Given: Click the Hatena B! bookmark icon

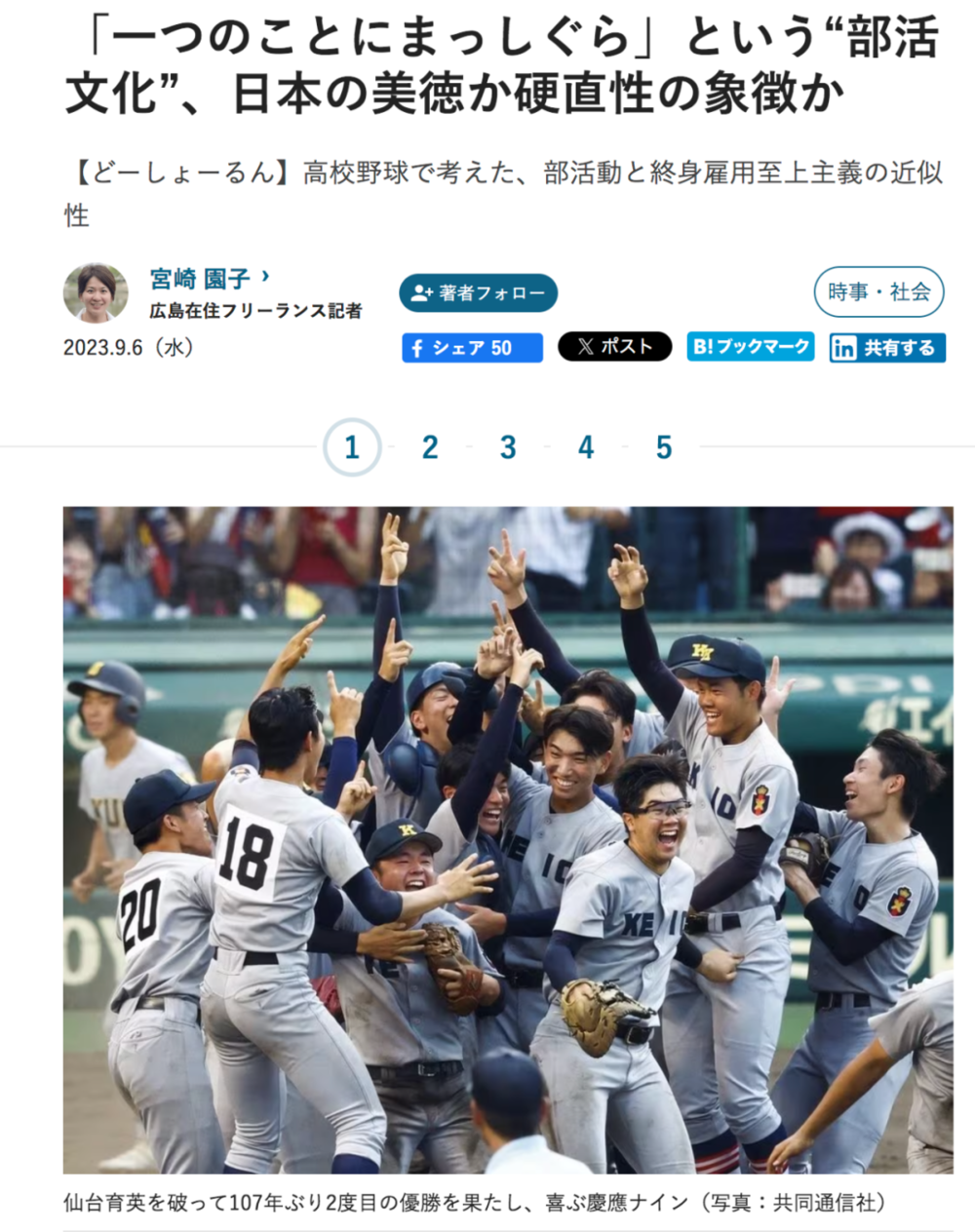Looking at the screenshot, I should pos(702,346).
